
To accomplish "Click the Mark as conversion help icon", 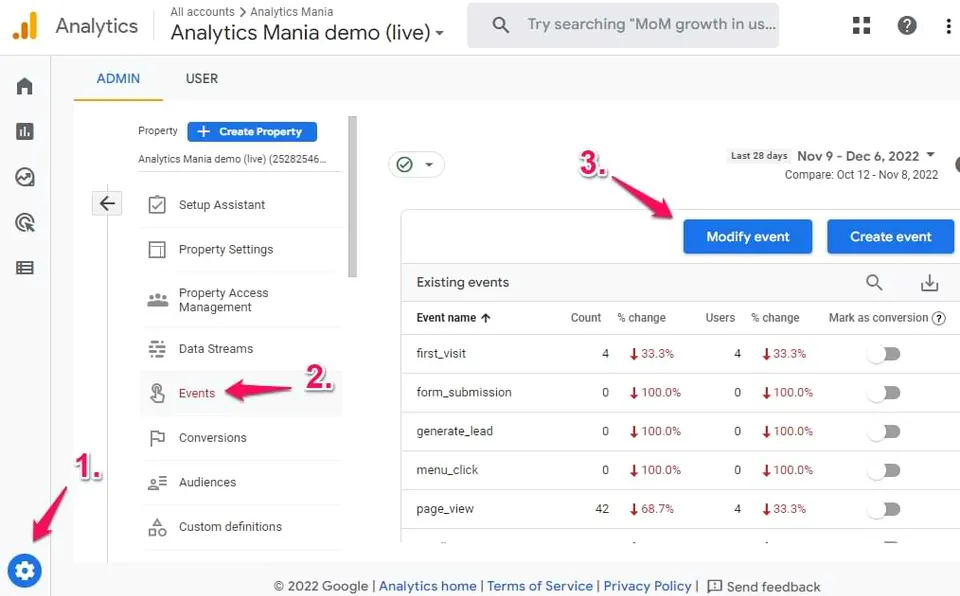I will tap(939, 319).
